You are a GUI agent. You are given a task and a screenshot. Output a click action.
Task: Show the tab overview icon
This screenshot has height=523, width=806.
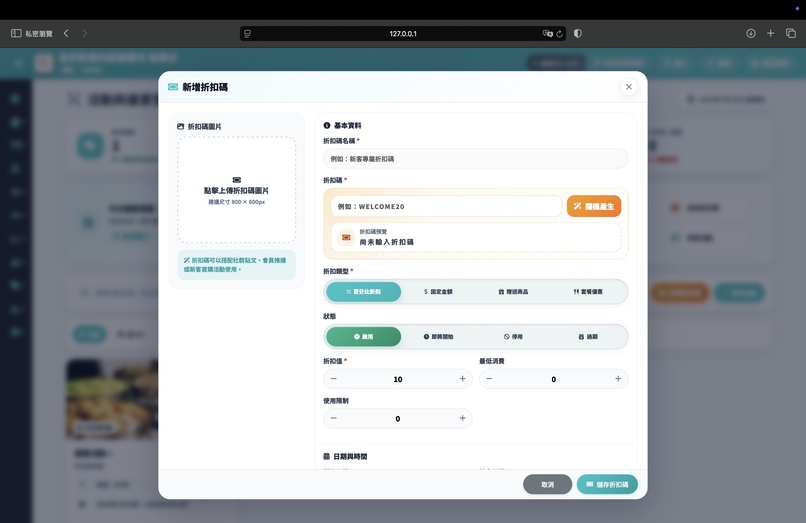coord(791,33)
